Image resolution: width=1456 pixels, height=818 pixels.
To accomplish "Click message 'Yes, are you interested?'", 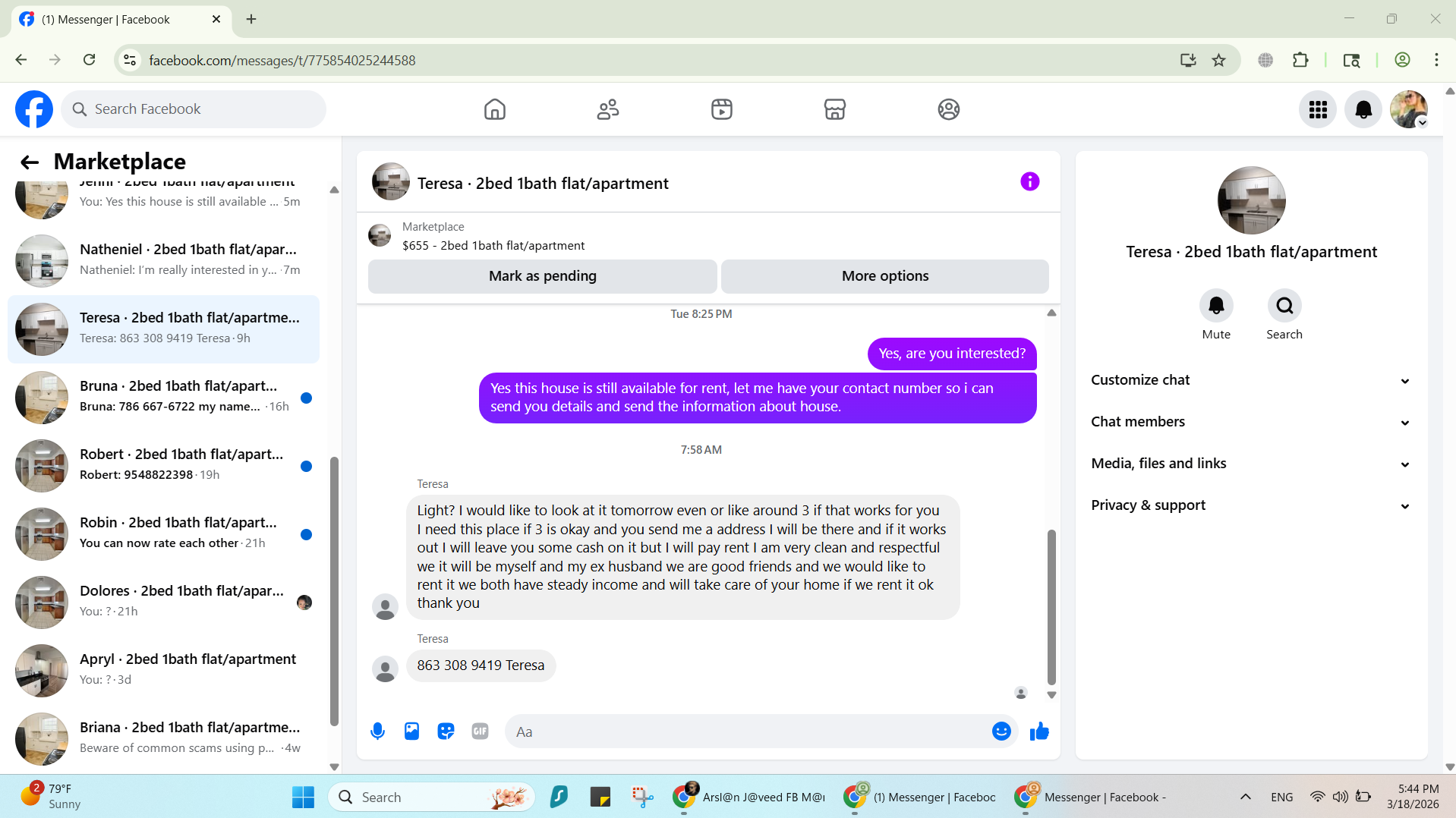I will (x=952, y=354).
